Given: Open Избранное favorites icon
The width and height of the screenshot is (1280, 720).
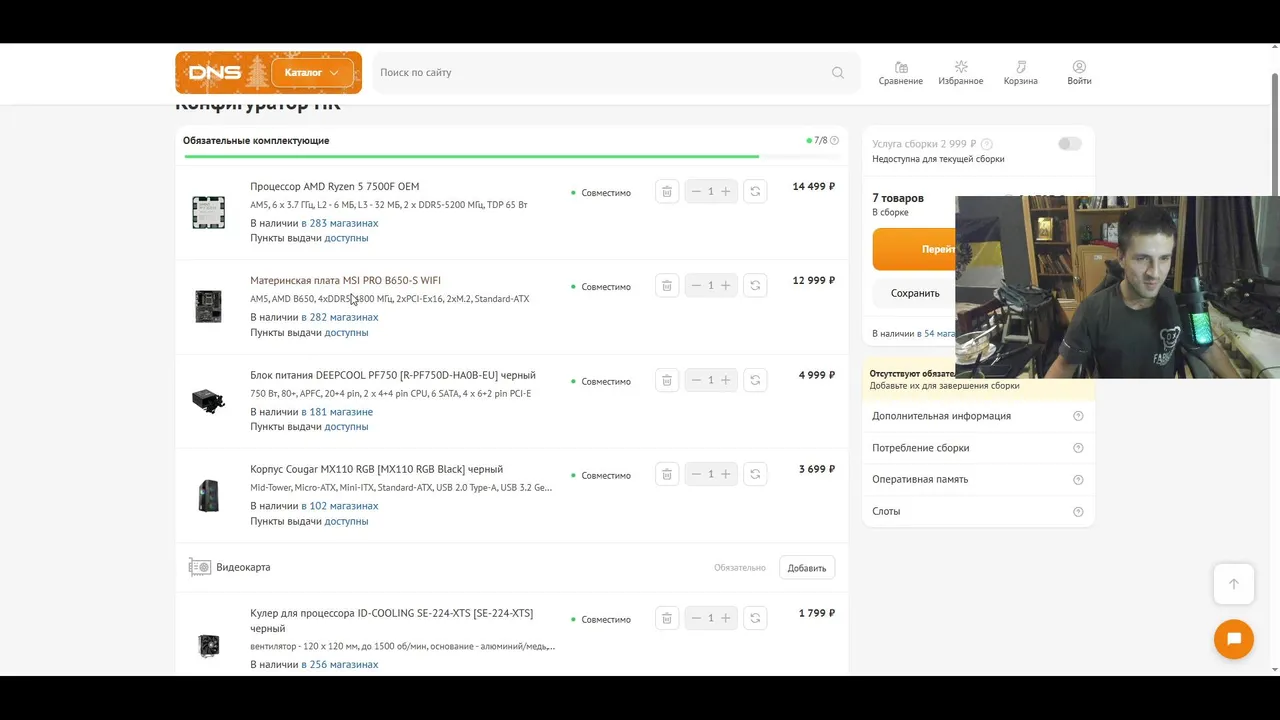Looking at the screenshot, I should coord(961,73).
